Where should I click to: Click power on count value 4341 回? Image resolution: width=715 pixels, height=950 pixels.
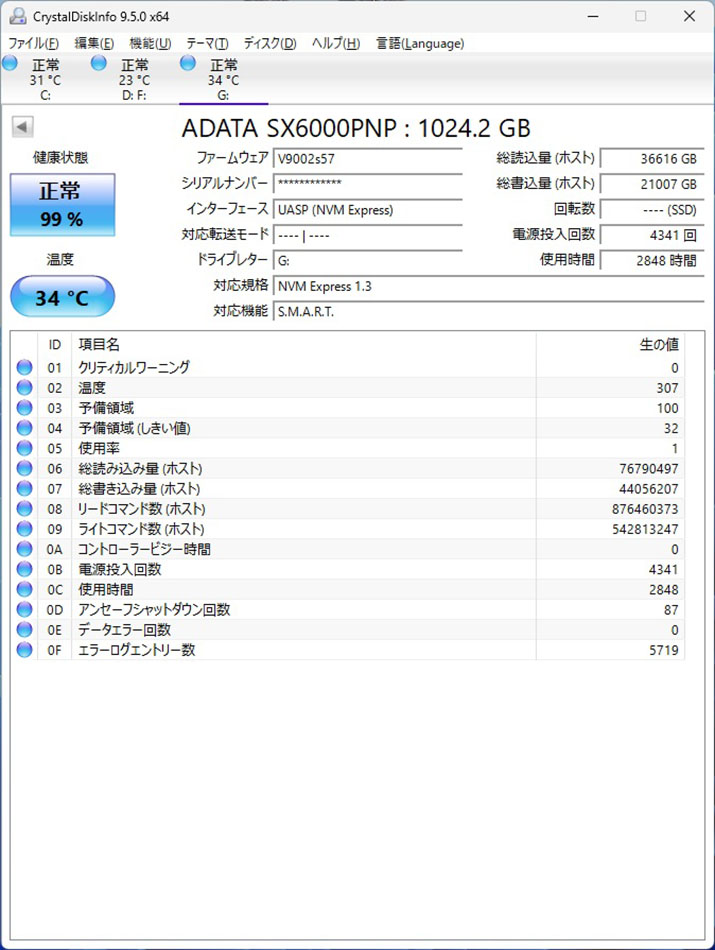click(653, 235)
